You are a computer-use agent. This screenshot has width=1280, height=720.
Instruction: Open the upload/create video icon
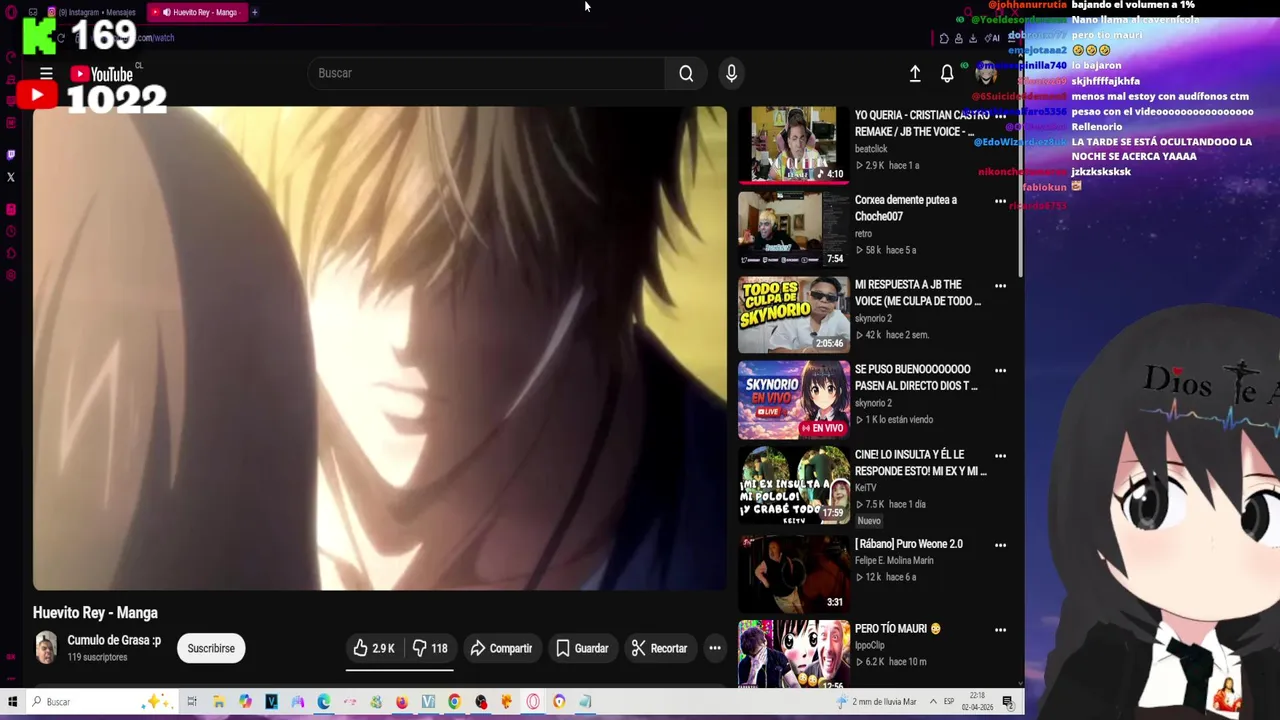pos(914,73)
